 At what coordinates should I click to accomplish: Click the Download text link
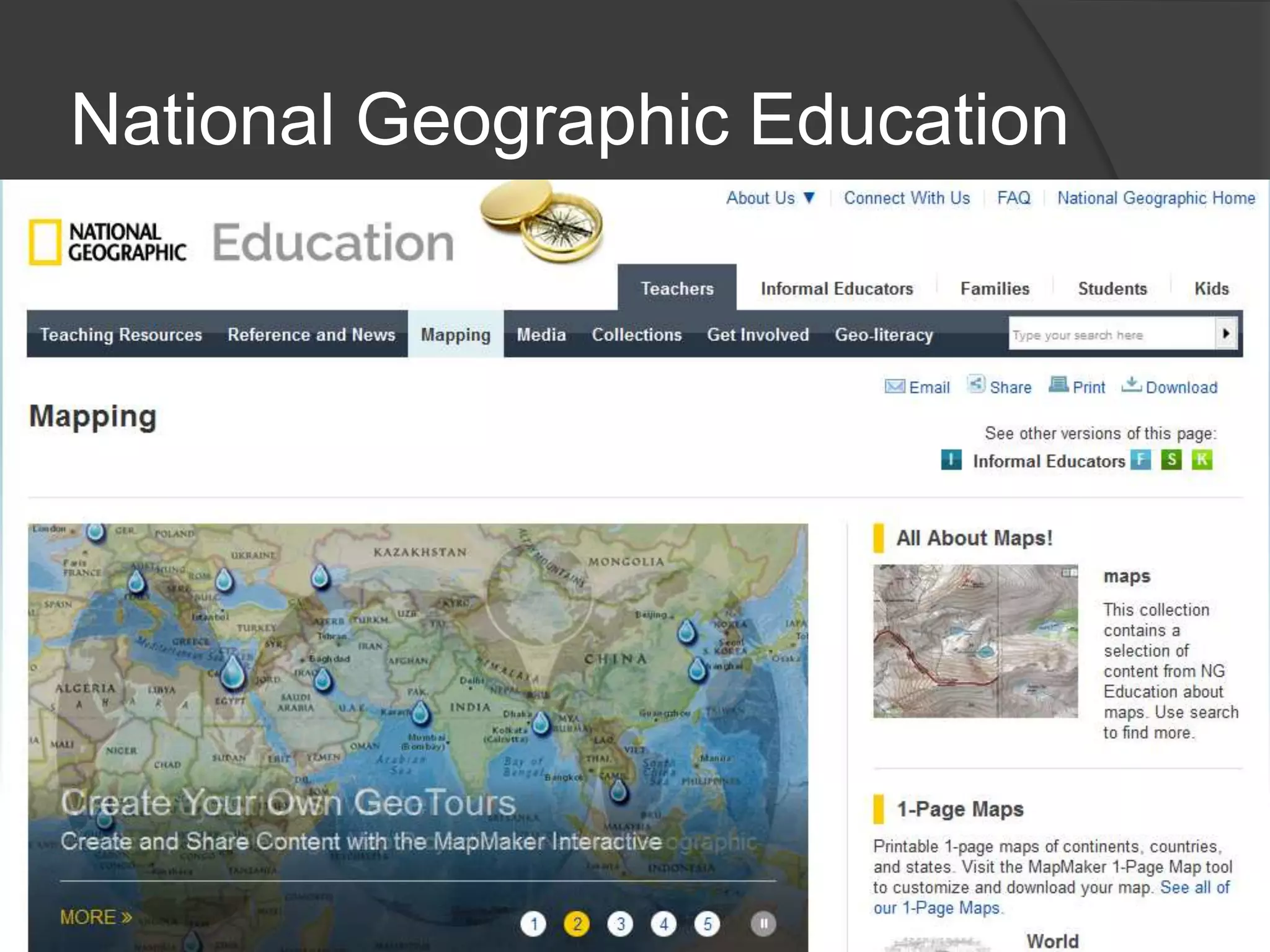(x=1181, y=387)
